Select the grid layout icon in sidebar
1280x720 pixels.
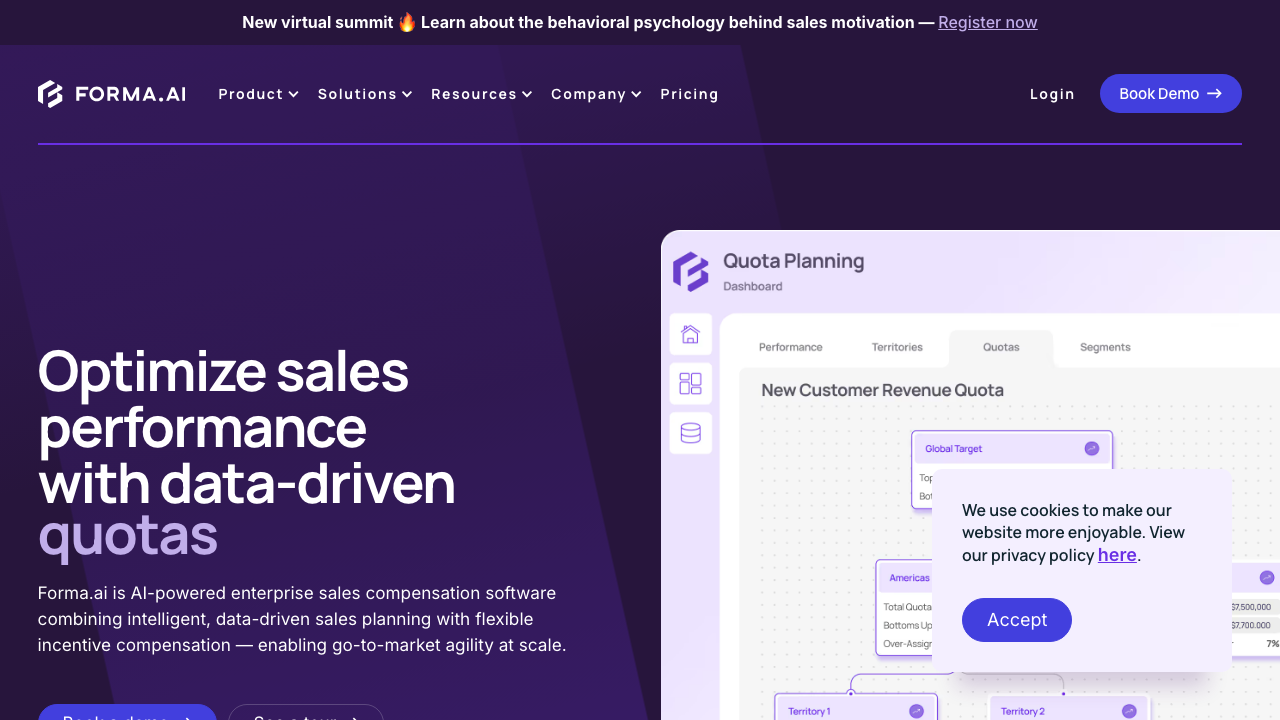click(690, 384)
